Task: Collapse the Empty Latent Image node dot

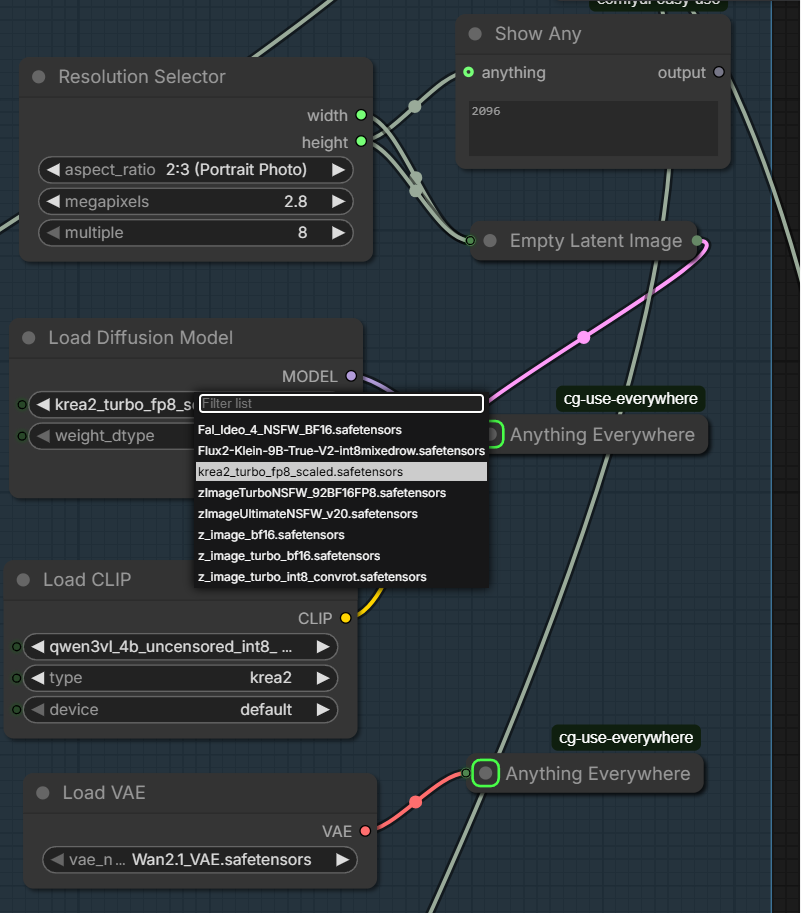Action: click(490, 240)
